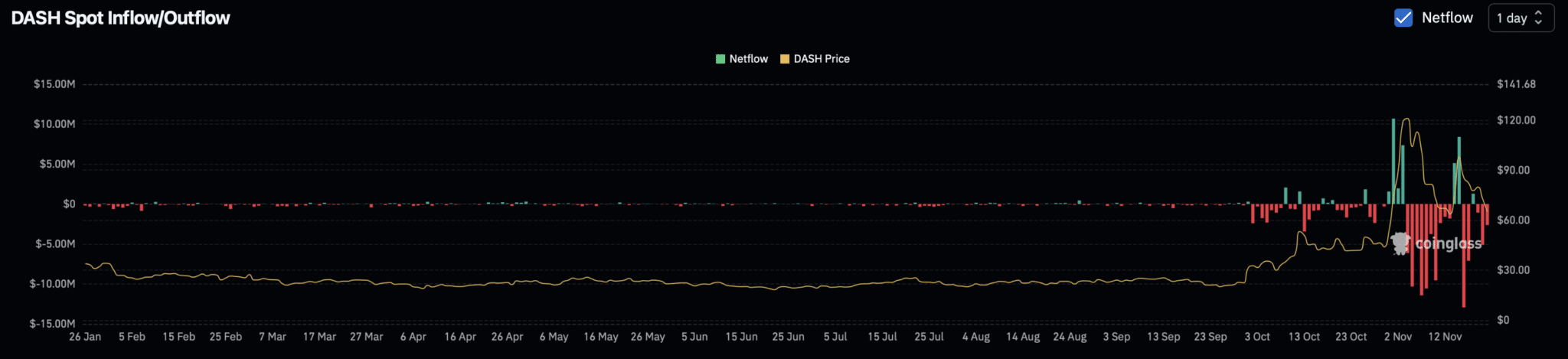
Task: Select the deepest red outflow bar
Action: [1464, 256]
